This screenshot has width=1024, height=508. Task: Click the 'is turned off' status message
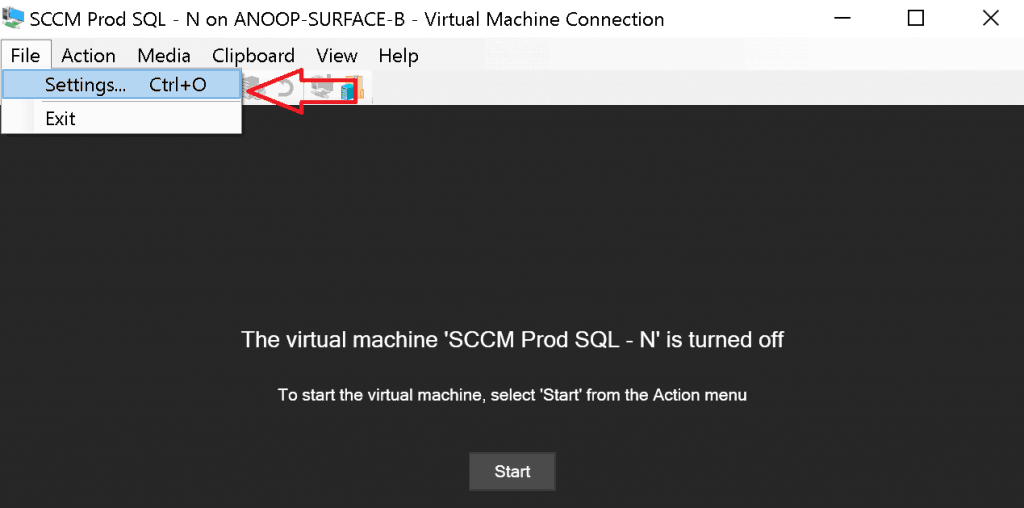(x=512, y=339)
